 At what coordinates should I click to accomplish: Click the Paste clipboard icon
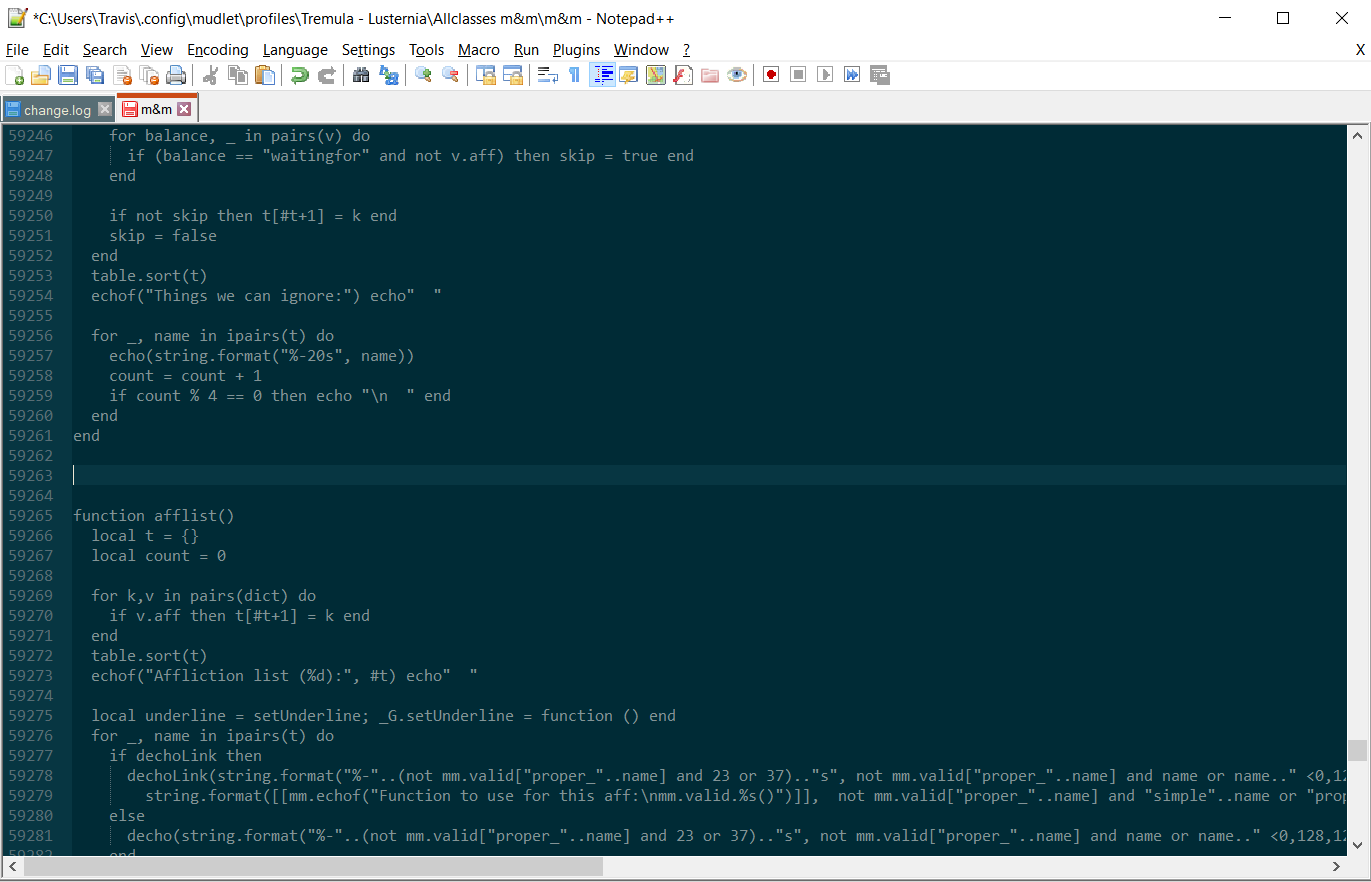(x=265, y=75)
